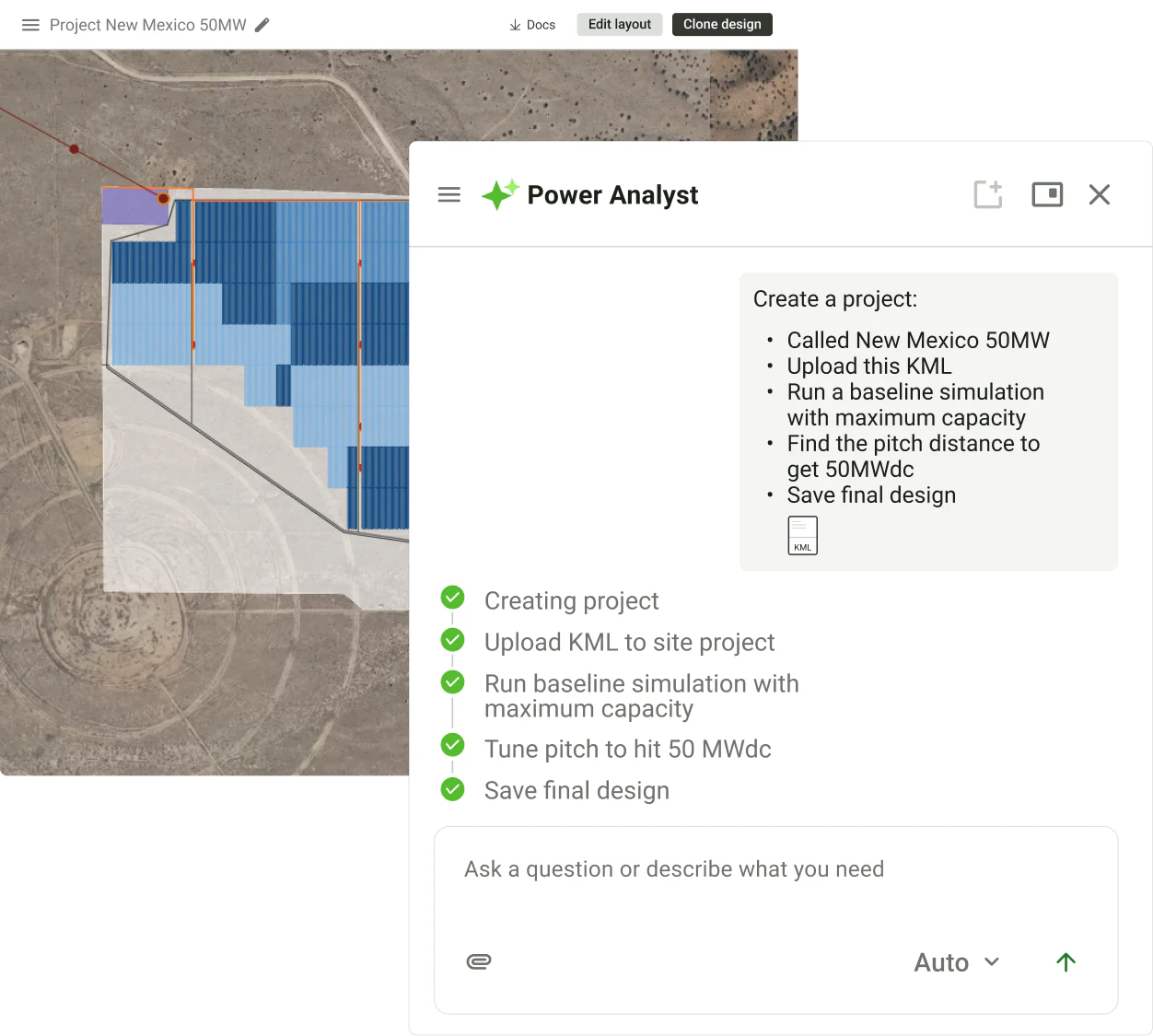
Task: Send message with green arrow button
Action: (x=1066, y=962)
